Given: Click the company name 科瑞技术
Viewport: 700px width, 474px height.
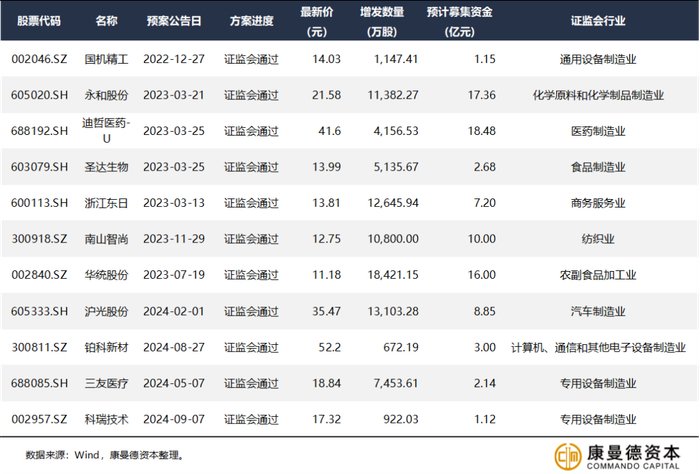Looking at the screenshot, I should (106, 419).
